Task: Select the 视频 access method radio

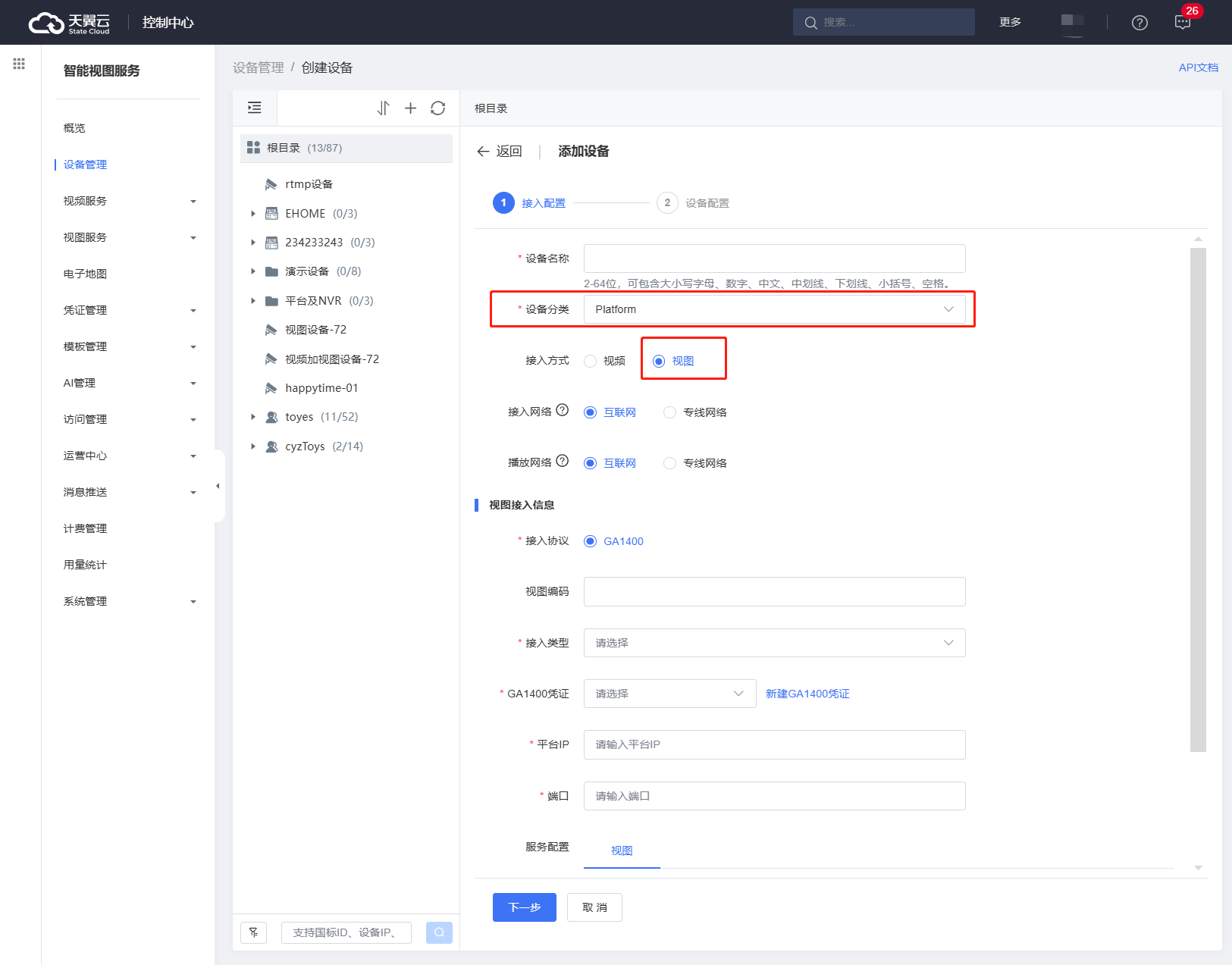Action: pos(605,361)
